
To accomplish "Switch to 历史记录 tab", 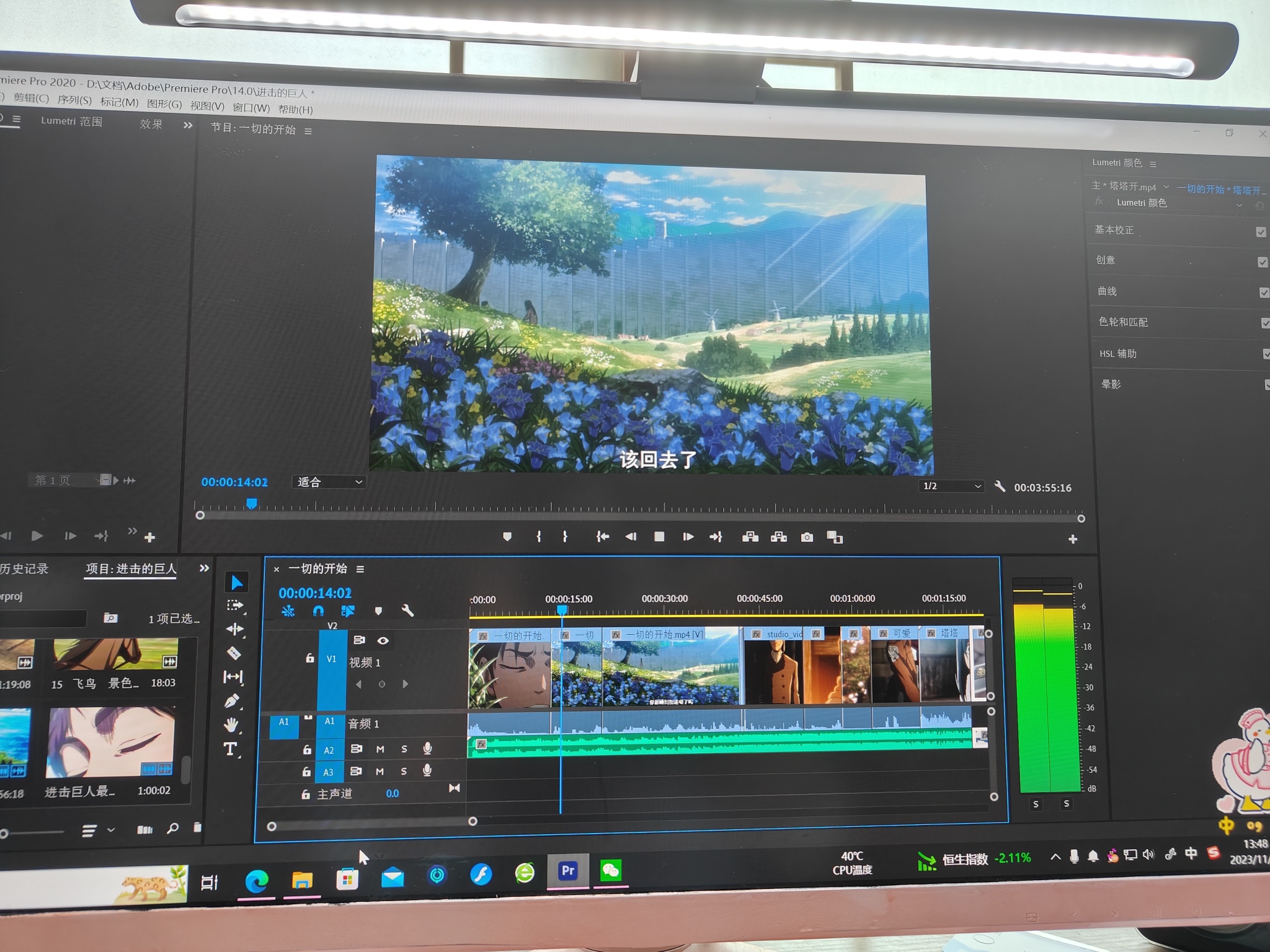I will click(x=24, y=569).
